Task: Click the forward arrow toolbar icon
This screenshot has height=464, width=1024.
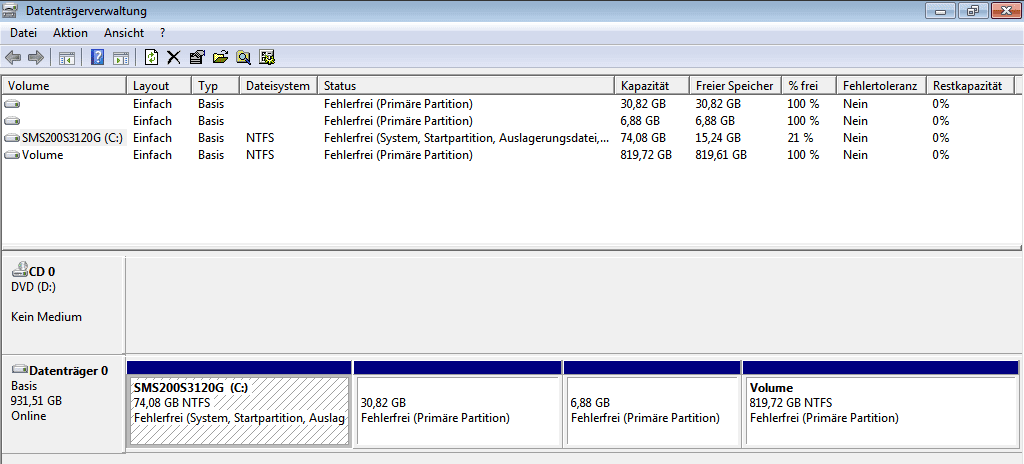Action: point(35,58)
